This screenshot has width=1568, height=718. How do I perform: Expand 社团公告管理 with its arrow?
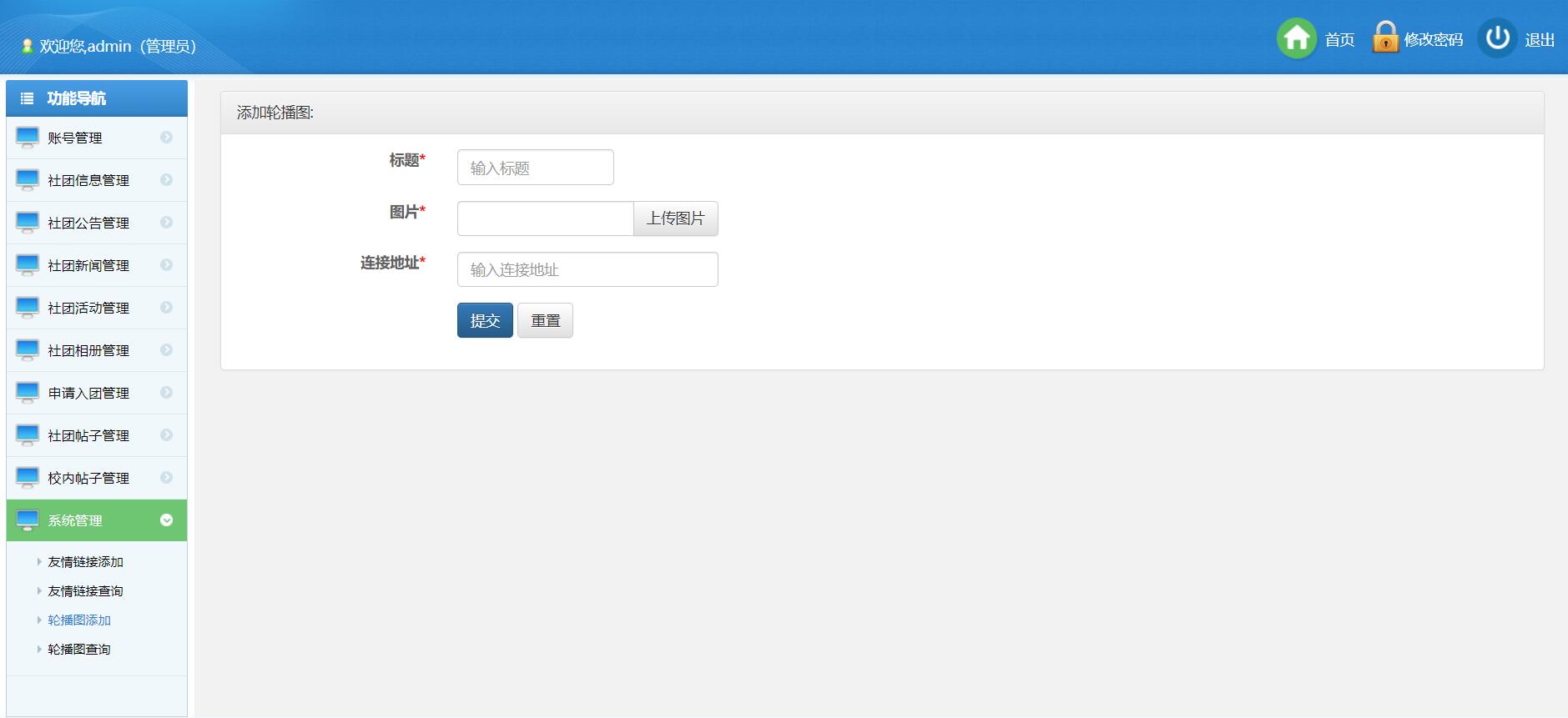166,223
